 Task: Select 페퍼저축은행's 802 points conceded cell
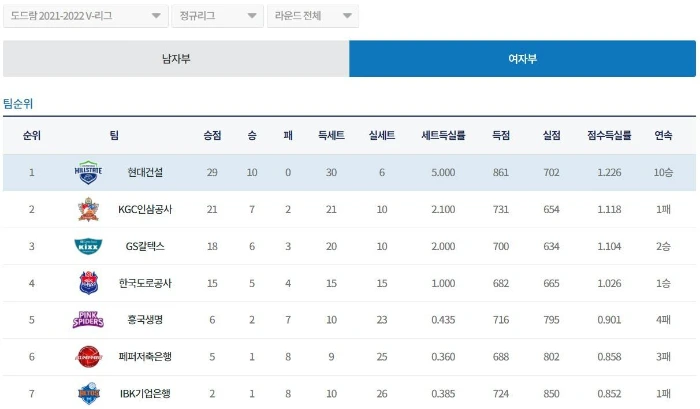click(551, 357)
